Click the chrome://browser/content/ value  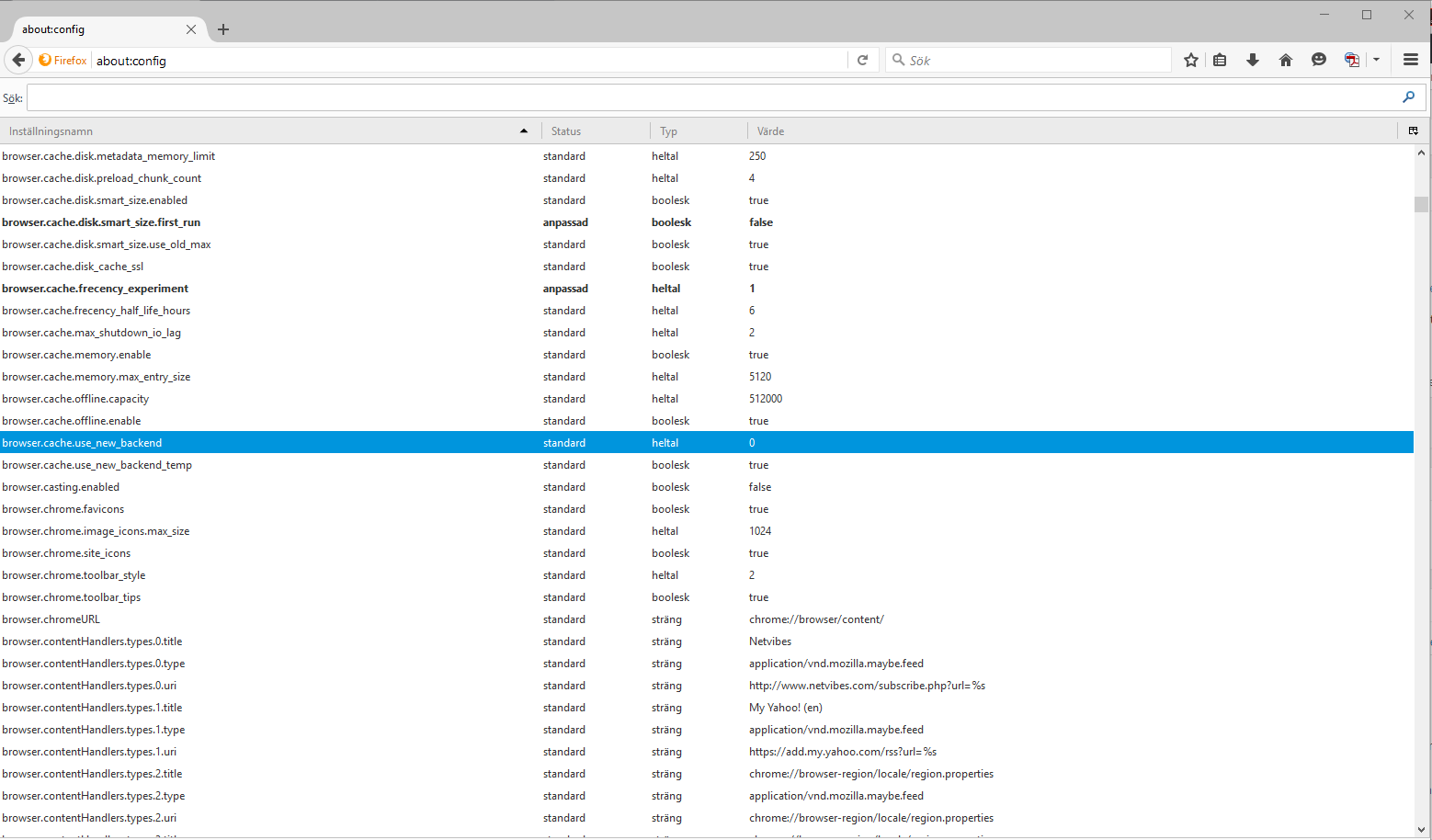pyautogui.click(x=816, y=619)
